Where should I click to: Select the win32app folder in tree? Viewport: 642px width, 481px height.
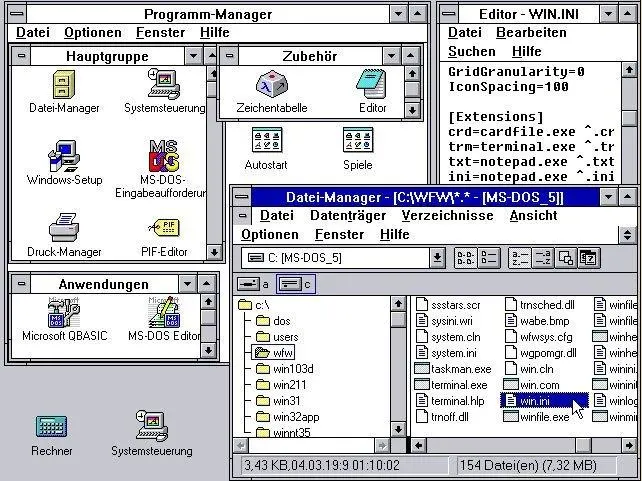tap(287, 417)
